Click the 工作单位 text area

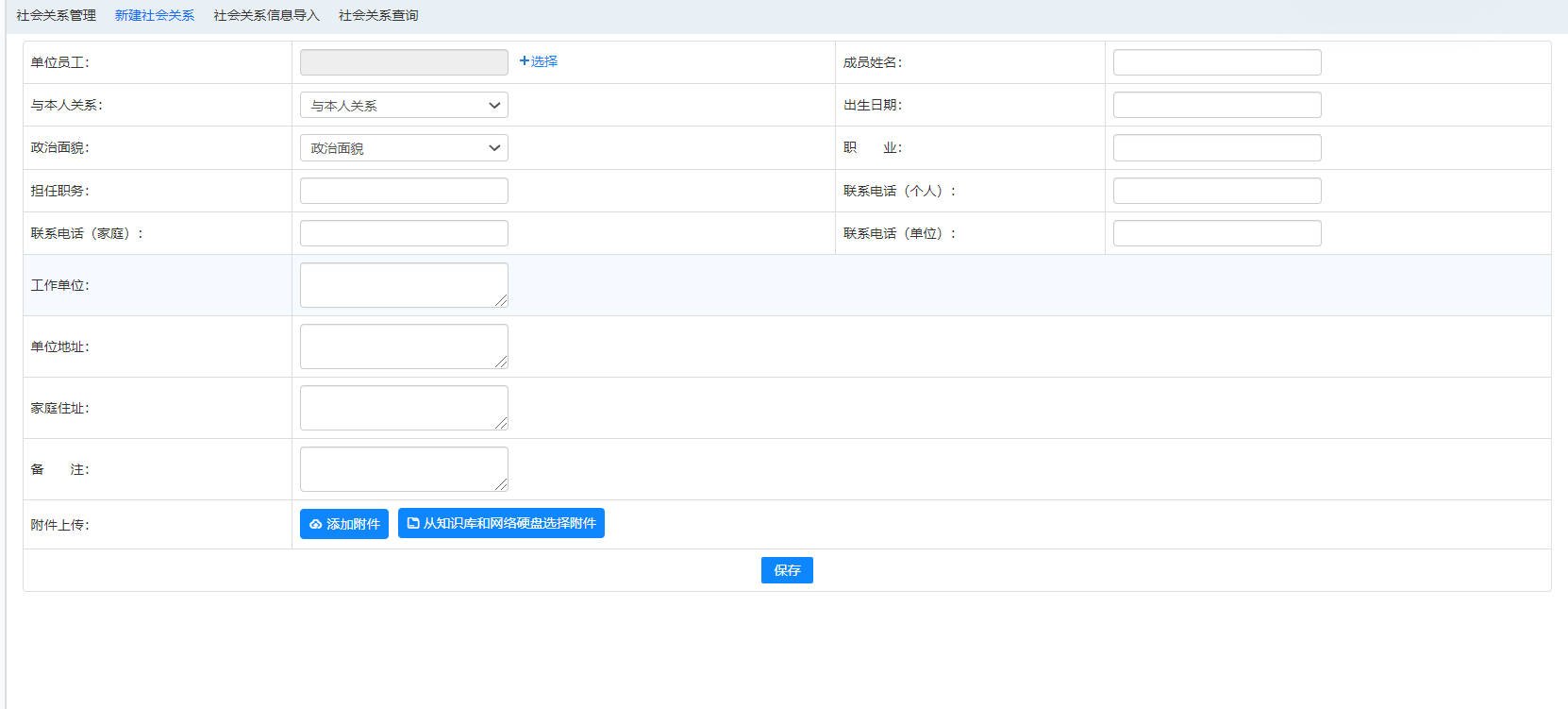(404, 285)
